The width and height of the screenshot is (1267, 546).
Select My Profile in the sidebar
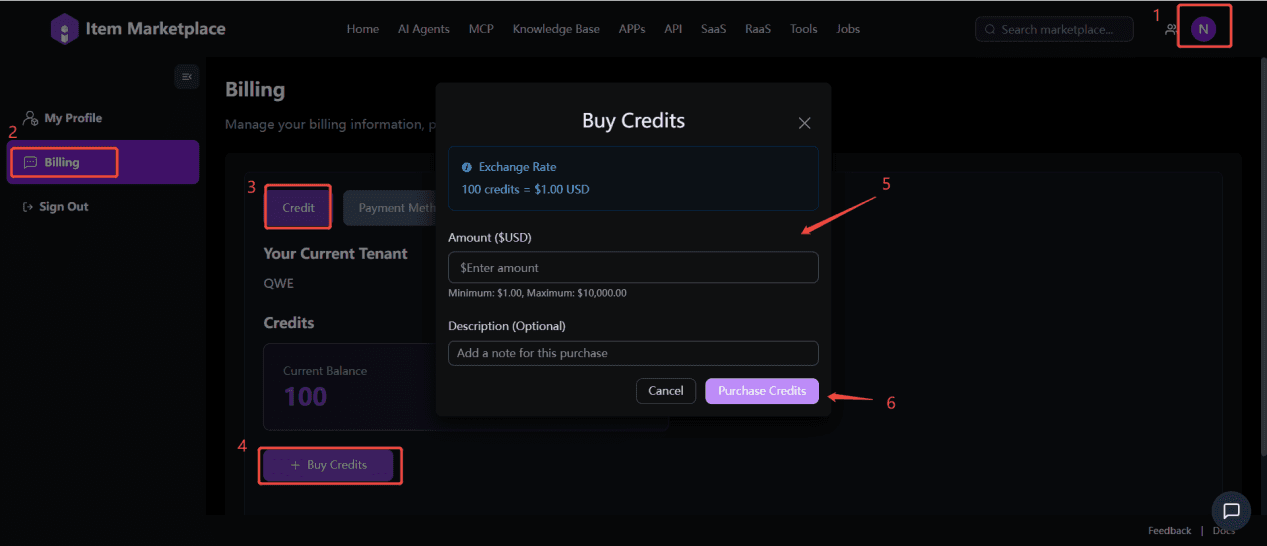[72, 118]
